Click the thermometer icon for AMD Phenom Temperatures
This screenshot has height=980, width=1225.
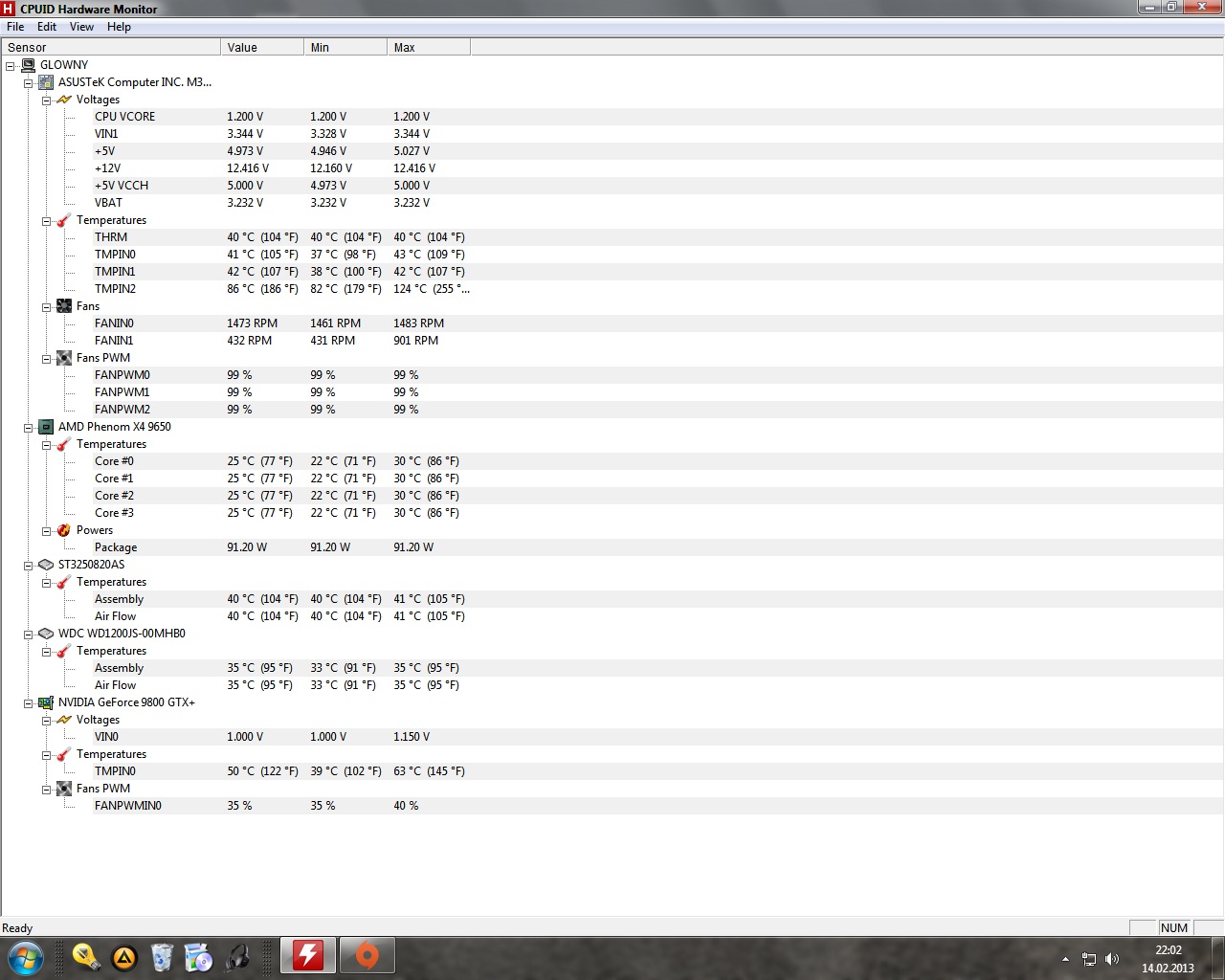click(64, 444)
